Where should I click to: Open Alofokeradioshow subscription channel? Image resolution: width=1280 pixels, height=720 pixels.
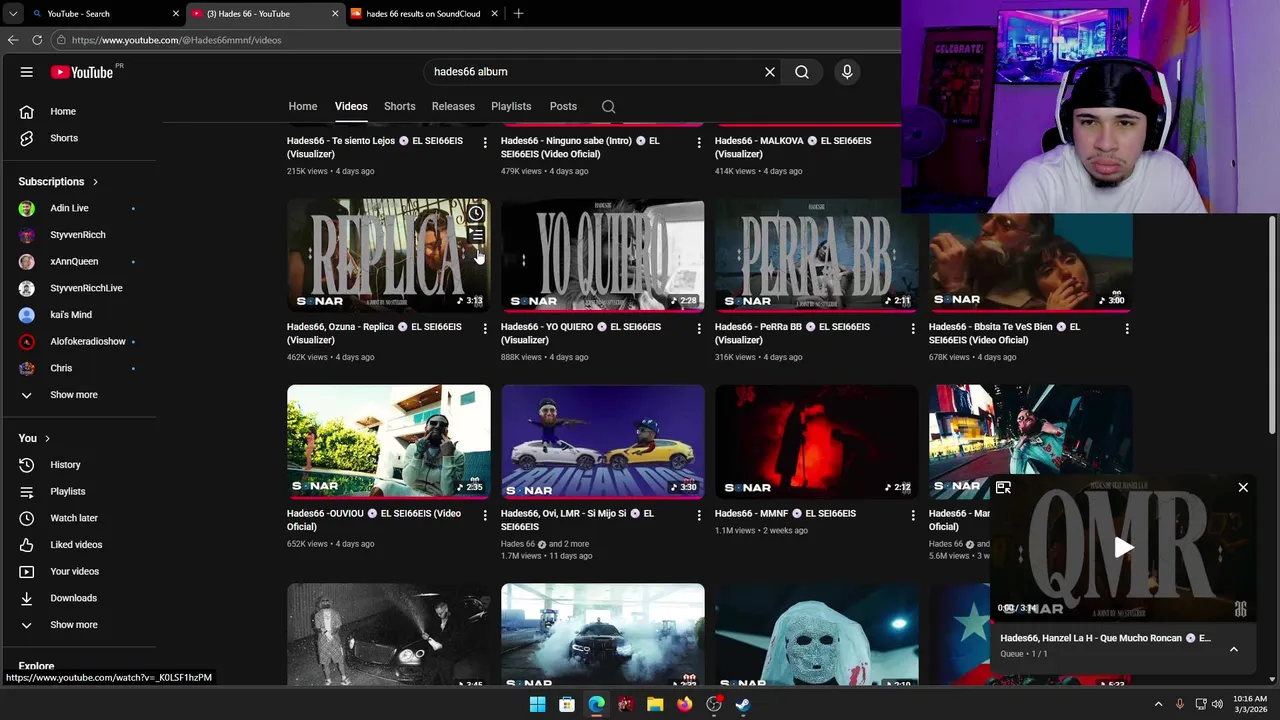[78, 341]
